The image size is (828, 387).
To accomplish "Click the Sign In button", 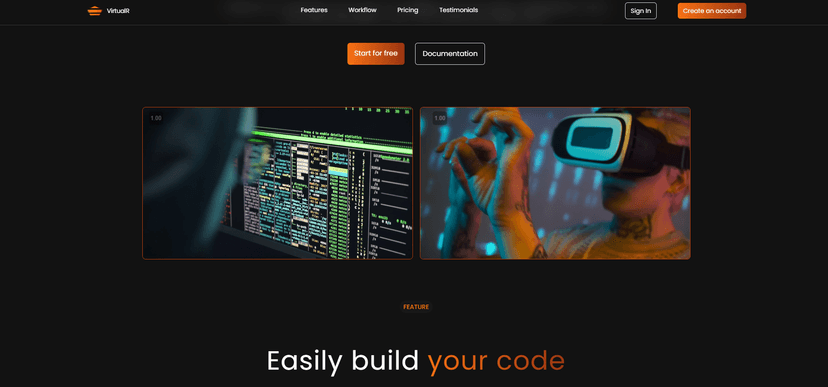I will click(641, 11).
